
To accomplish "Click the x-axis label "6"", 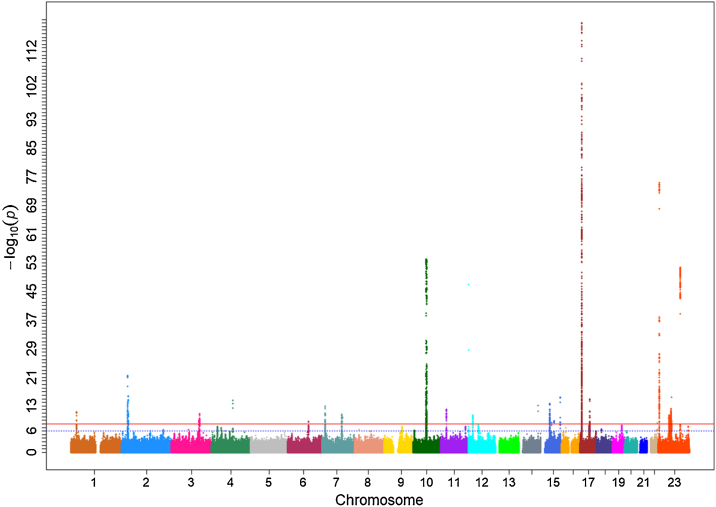I will tap(303, 482).
